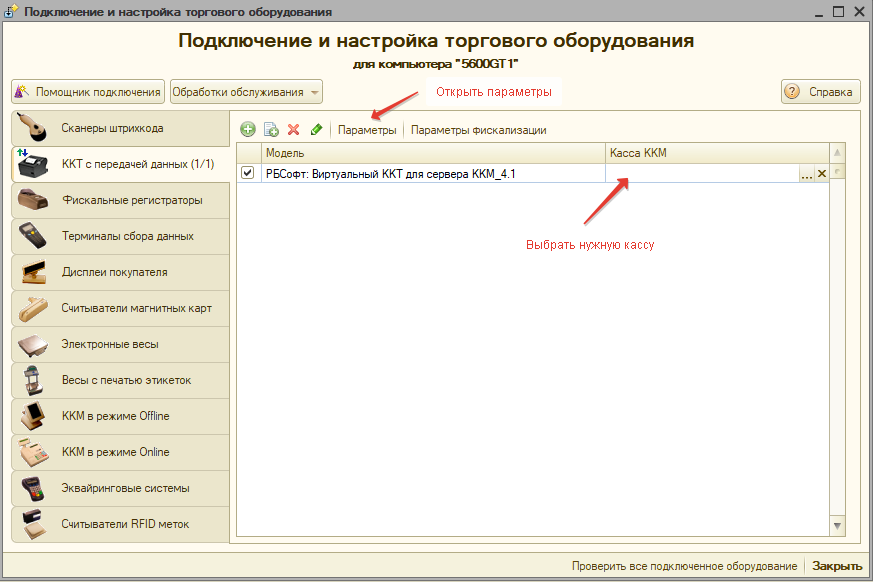Screen dimensions: 873x582
Task: Click the KKM Online cash register icon
Action: [33, 452]
